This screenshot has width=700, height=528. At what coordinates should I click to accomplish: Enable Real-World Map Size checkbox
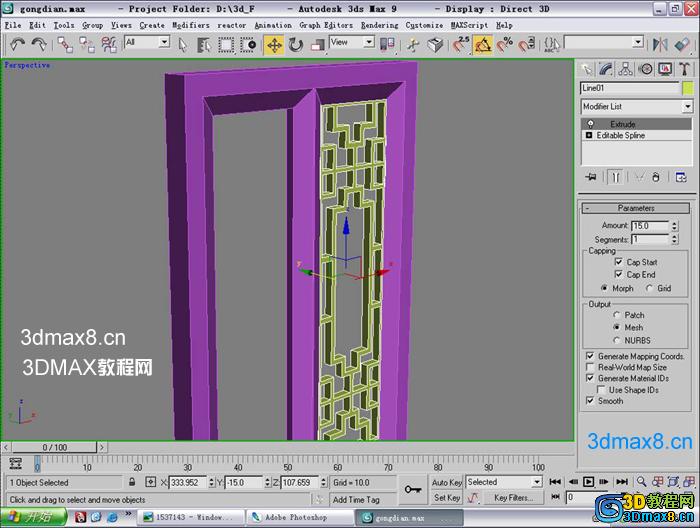click(x=590, y=367)
